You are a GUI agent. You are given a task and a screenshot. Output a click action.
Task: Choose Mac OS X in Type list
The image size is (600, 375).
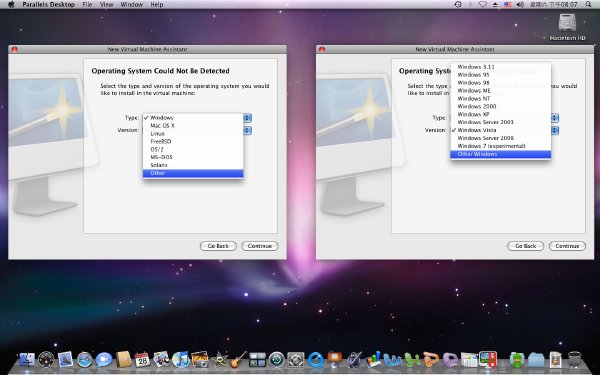[193, 126]
